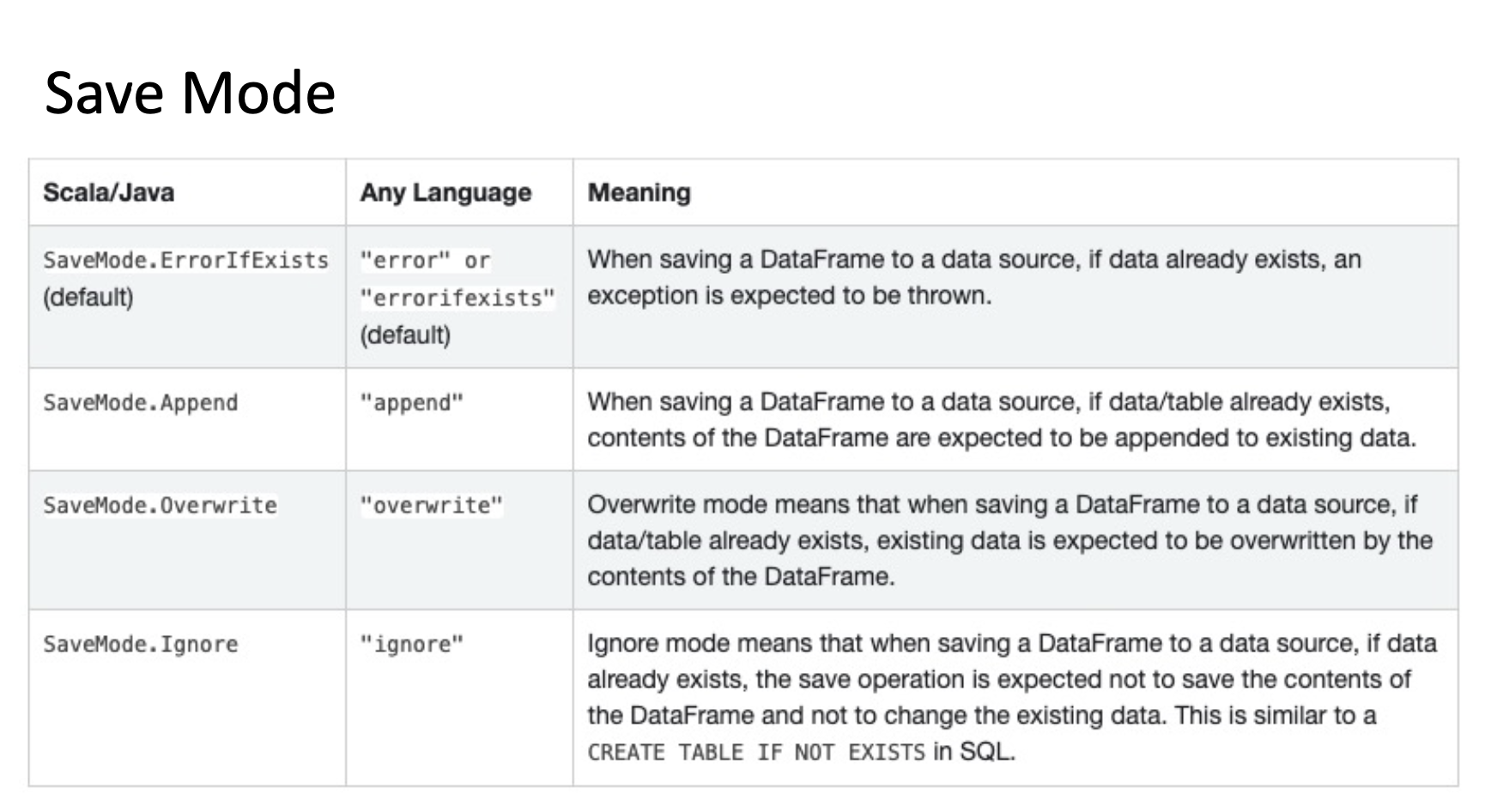Click the Ignore mode description paragraph
Image resolution: width=1485 pixels, height=812 pixels.
(x=1011, y=679)
